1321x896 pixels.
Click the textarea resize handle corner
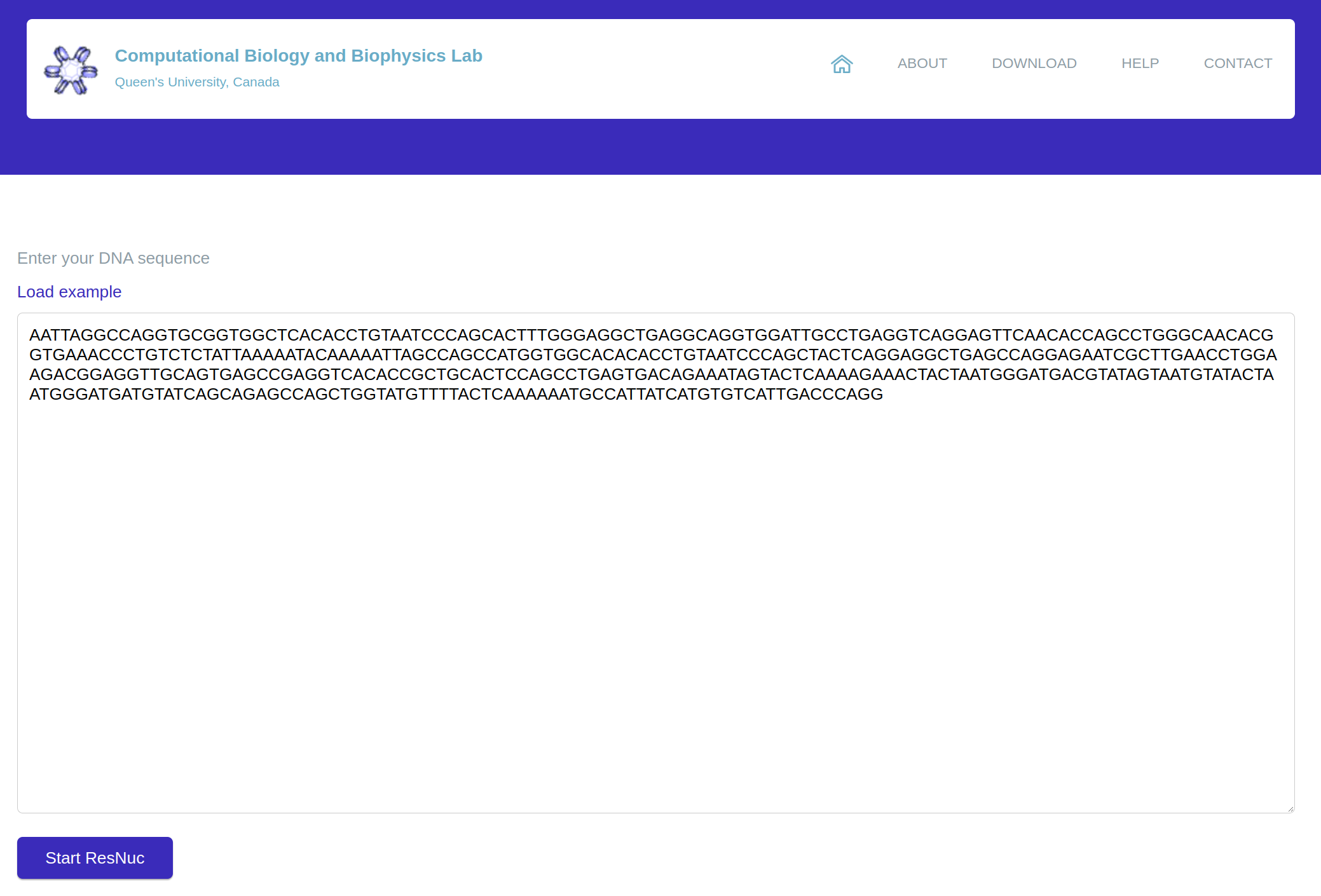pyautogui.click(x=1290, y=808)
